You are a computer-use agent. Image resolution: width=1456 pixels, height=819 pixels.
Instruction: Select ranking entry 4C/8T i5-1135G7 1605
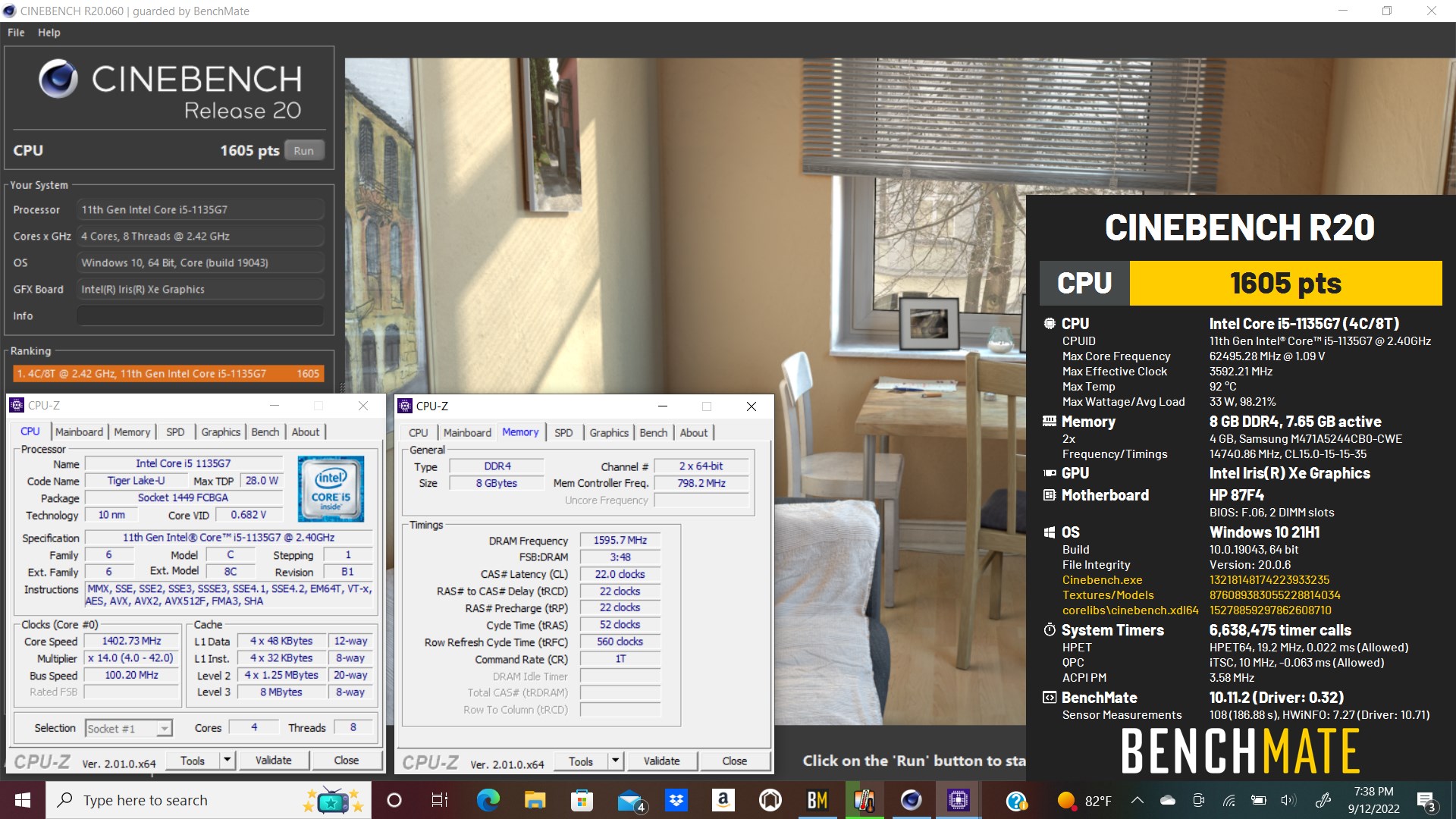(x=168, y=373)
